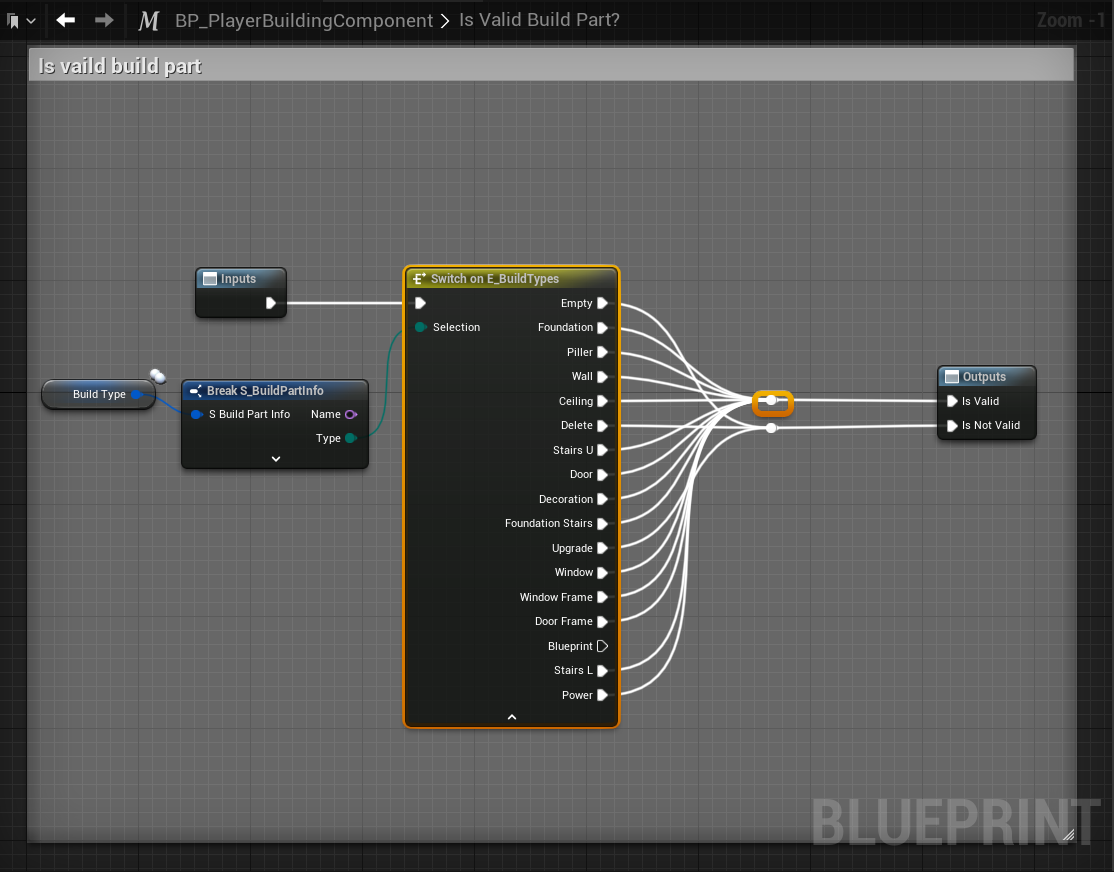Click the Blueprint execution pin on switch
This screenshot has width=1114, height=872.
click(602, 646)
